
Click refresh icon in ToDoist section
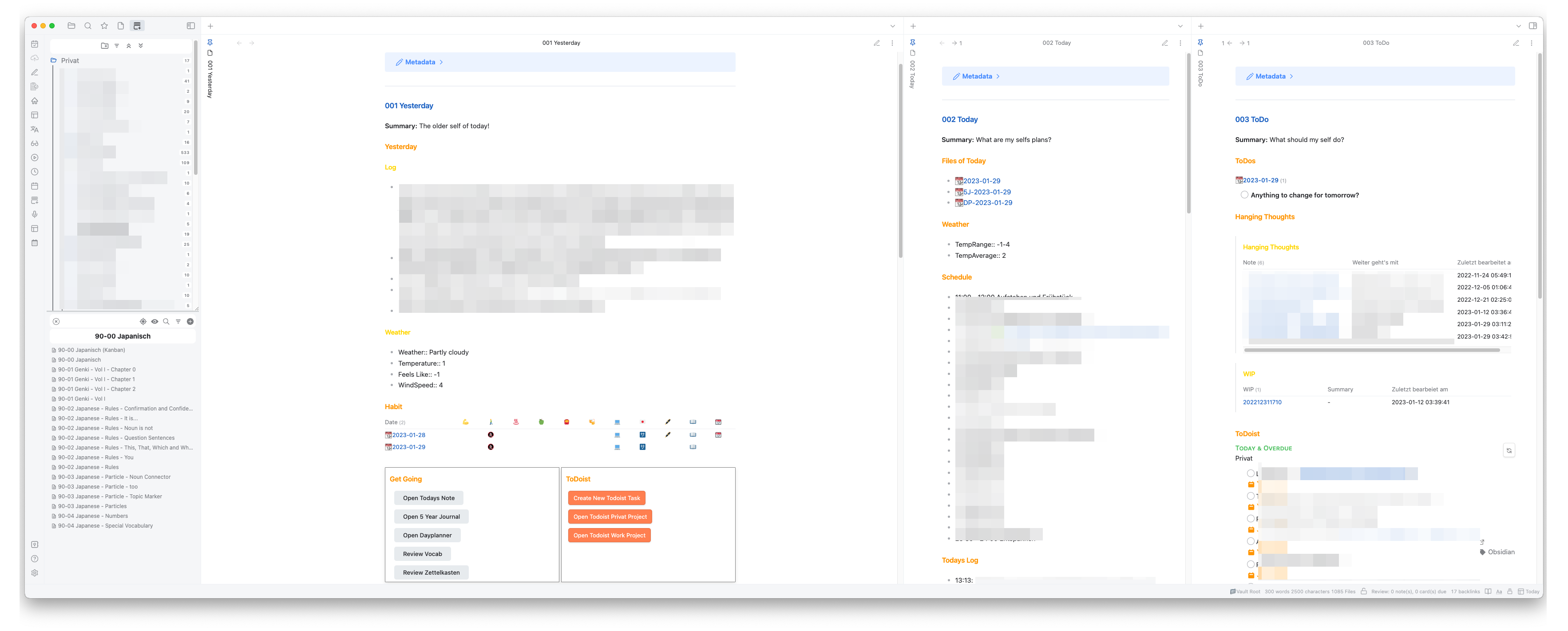(1509, 451)
